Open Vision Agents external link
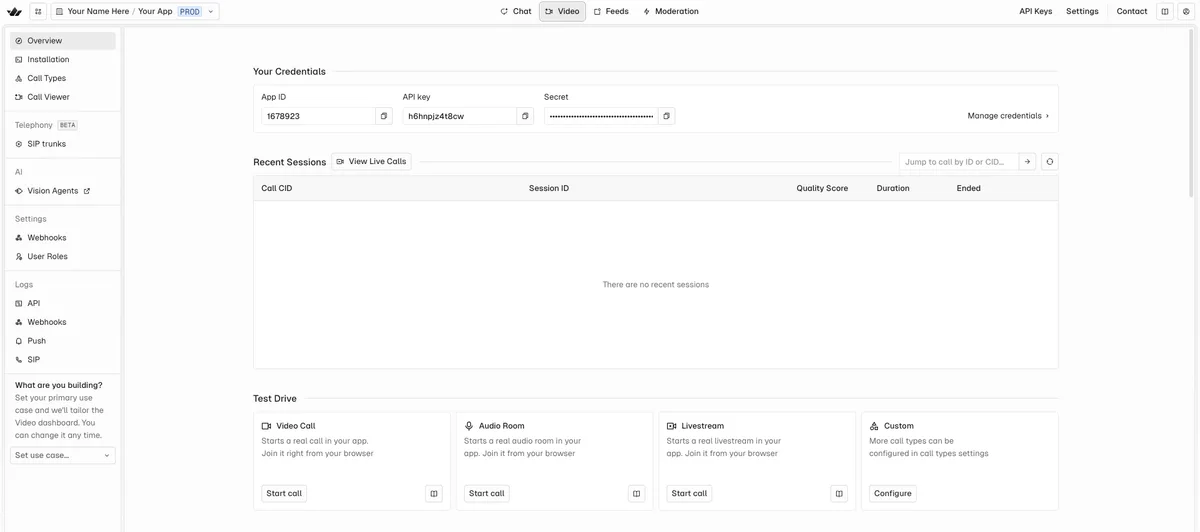 pyautogui.click(x=63, y=191)
